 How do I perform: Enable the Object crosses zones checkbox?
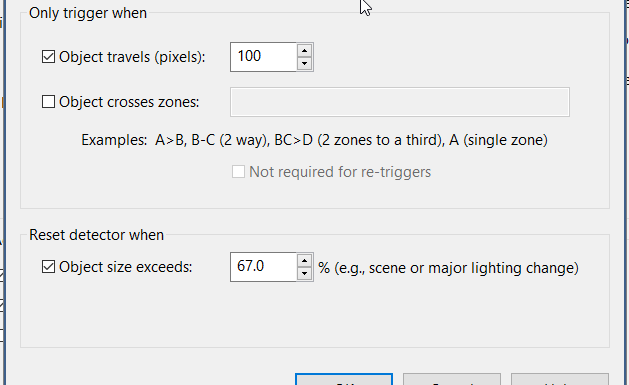coord(49,102)
